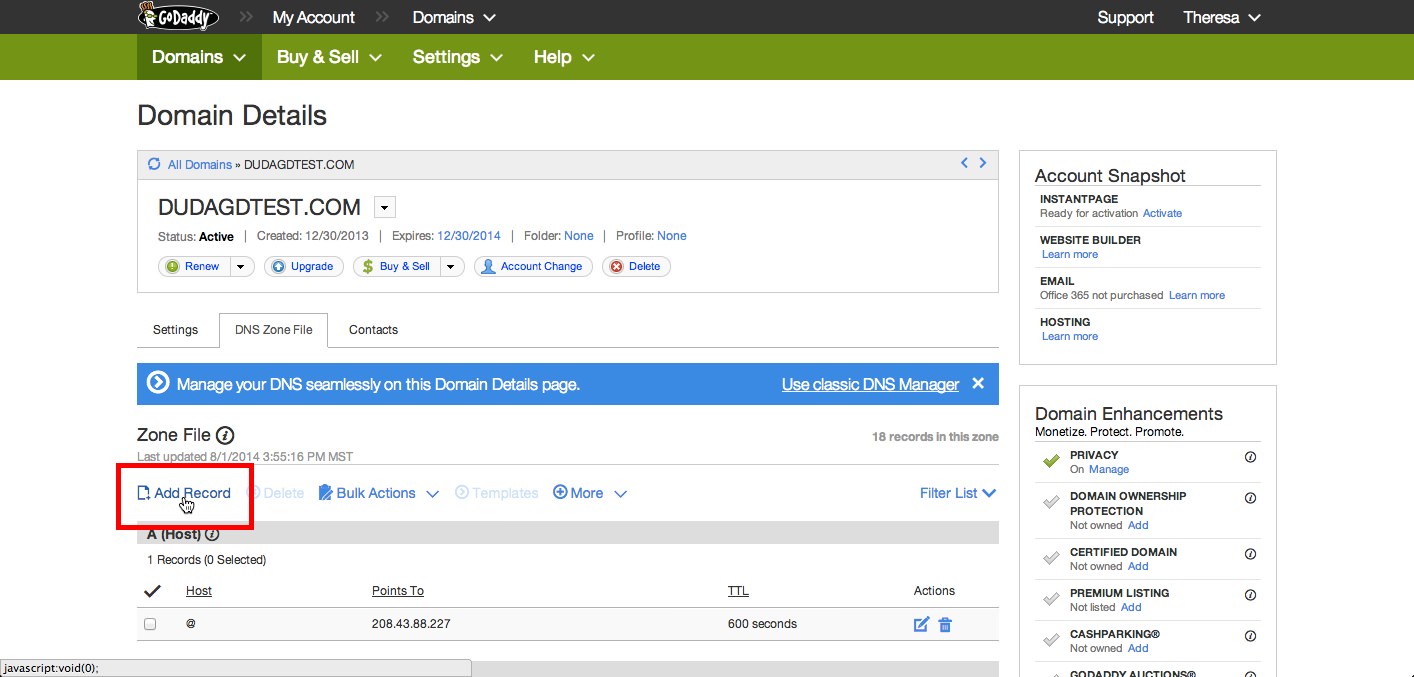
Task: Click the Buy & Sell domain button
Action: 397,267
